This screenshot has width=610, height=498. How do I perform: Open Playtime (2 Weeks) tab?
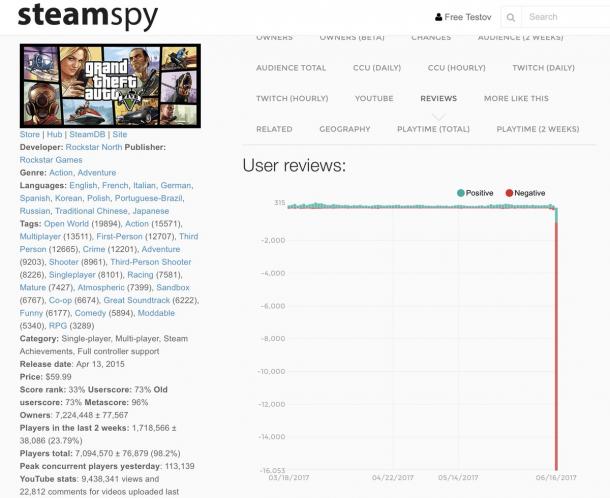point(538,129)
